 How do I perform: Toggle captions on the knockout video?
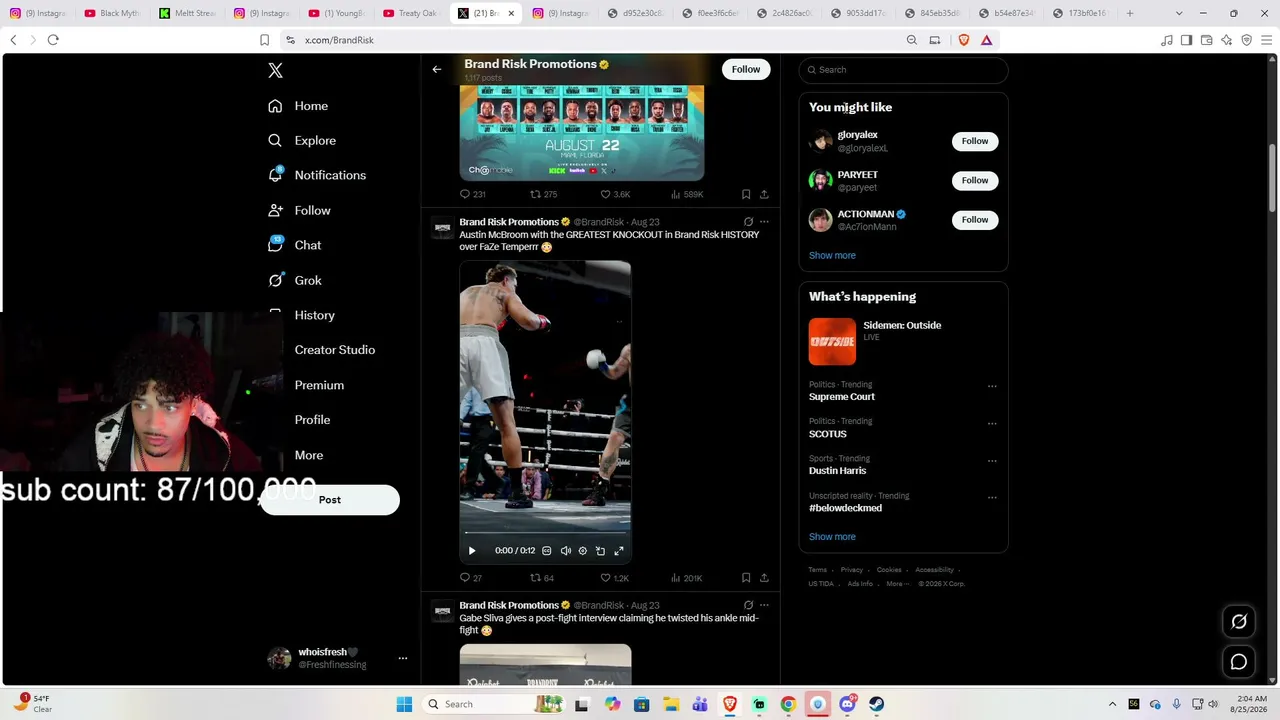tap(546, 551)
